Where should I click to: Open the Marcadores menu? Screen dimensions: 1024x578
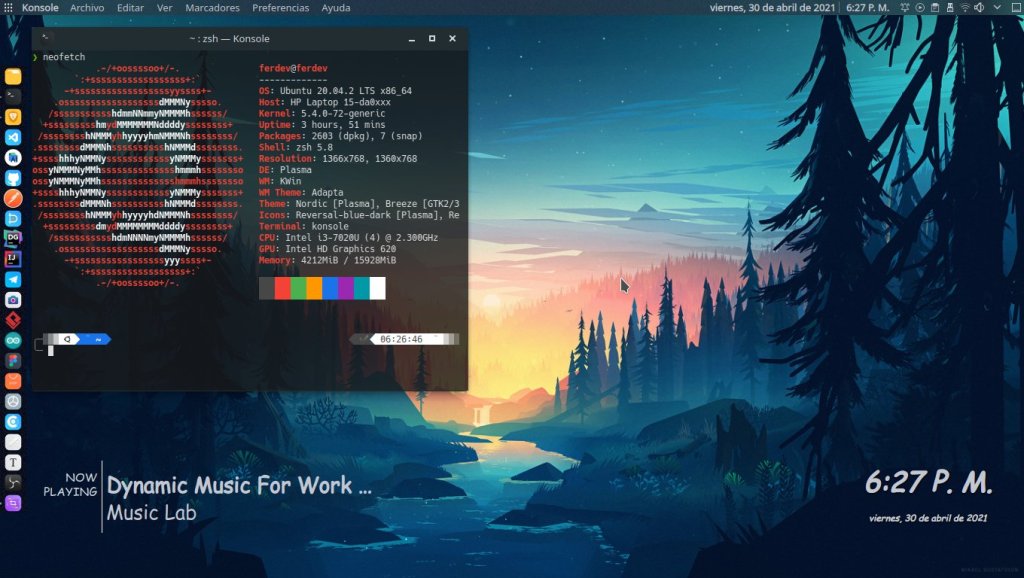point(212,8)
